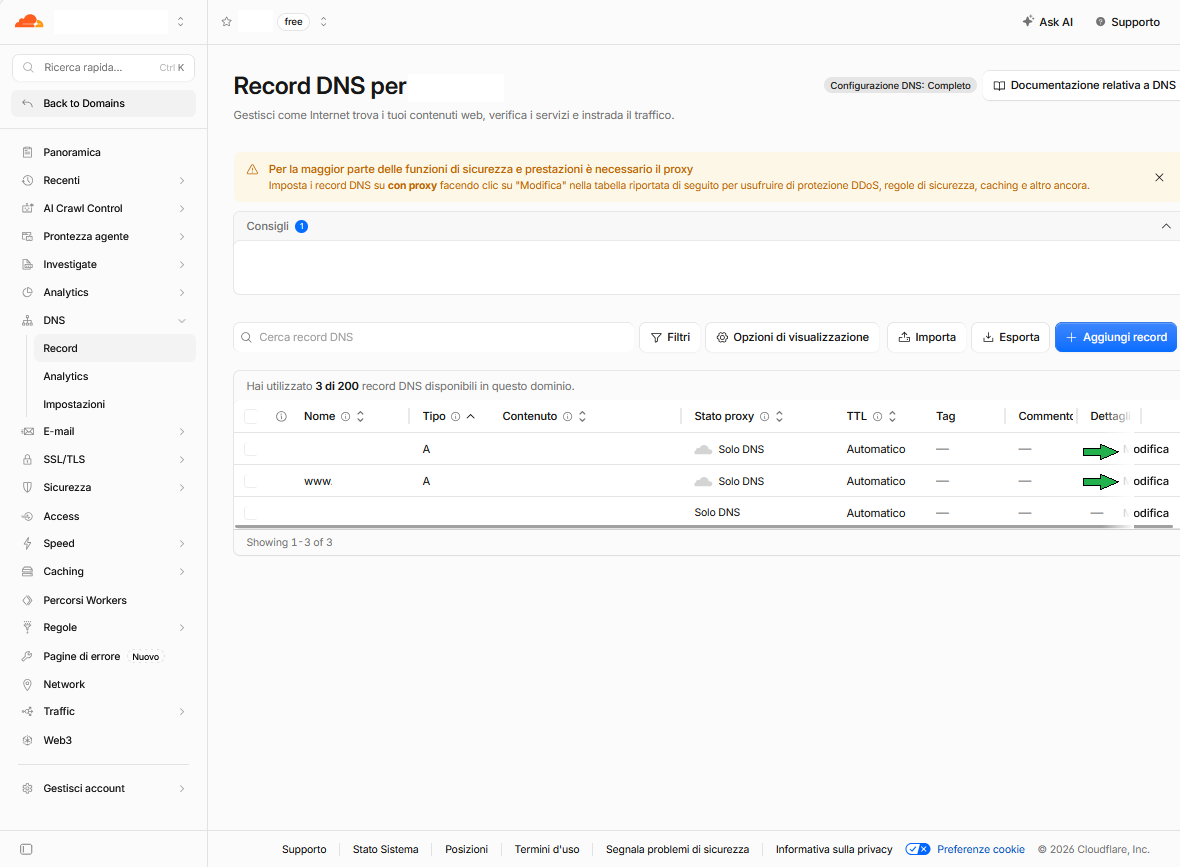
Task: Open DNS Impostazioni submenu item
Action: 74,404
